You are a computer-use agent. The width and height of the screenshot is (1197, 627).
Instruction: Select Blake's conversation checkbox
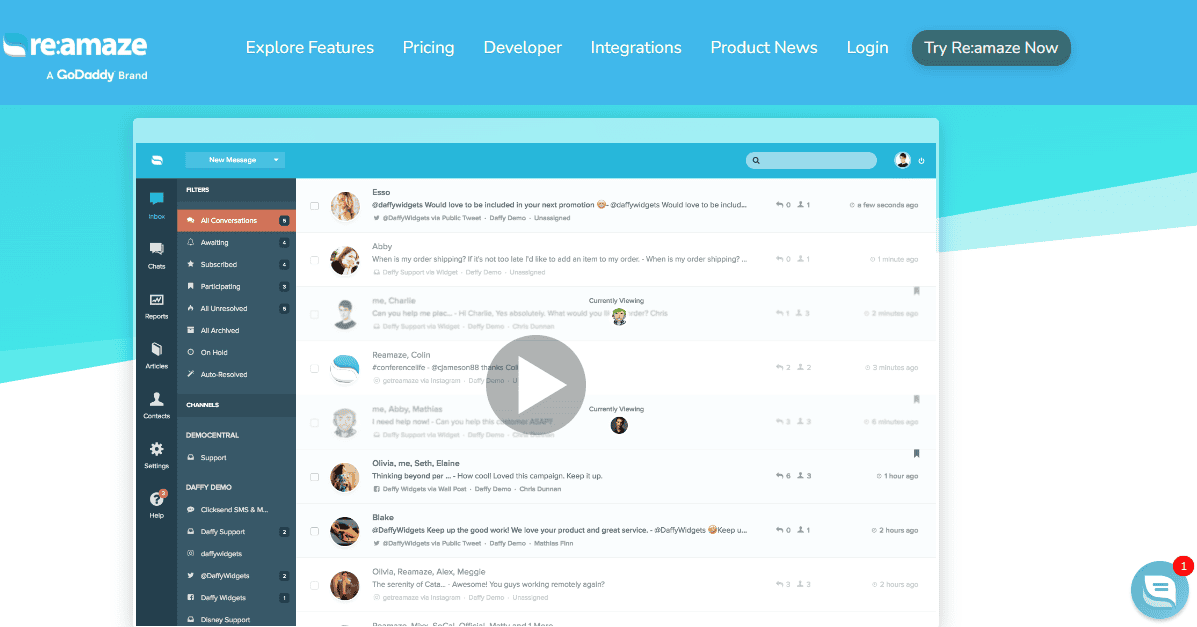pos(315,530)
